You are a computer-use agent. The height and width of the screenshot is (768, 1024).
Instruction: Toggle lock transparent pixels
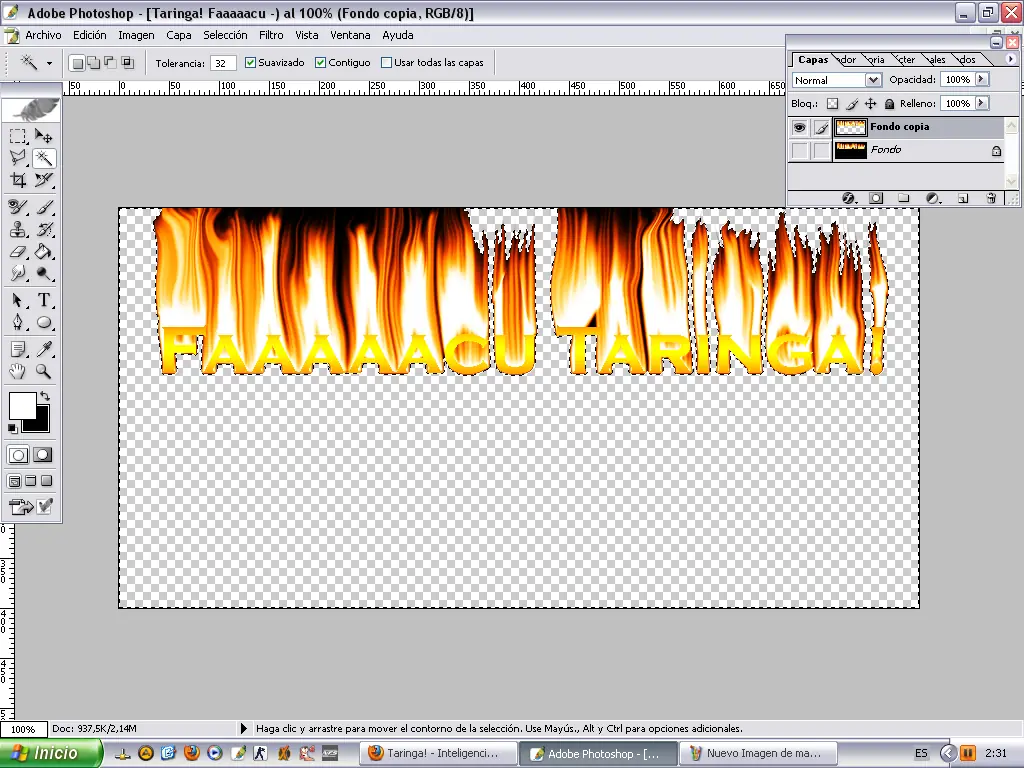click(832, 103)
